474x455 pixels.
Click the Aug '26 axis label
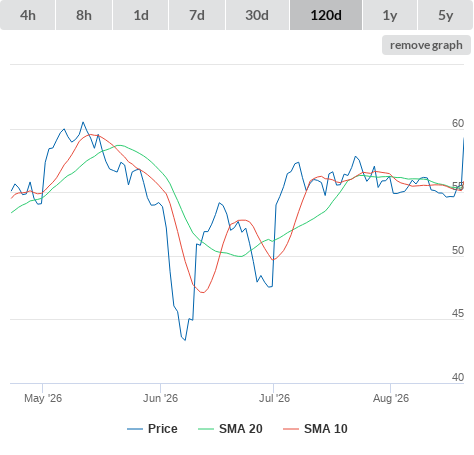tap(391, 398)
